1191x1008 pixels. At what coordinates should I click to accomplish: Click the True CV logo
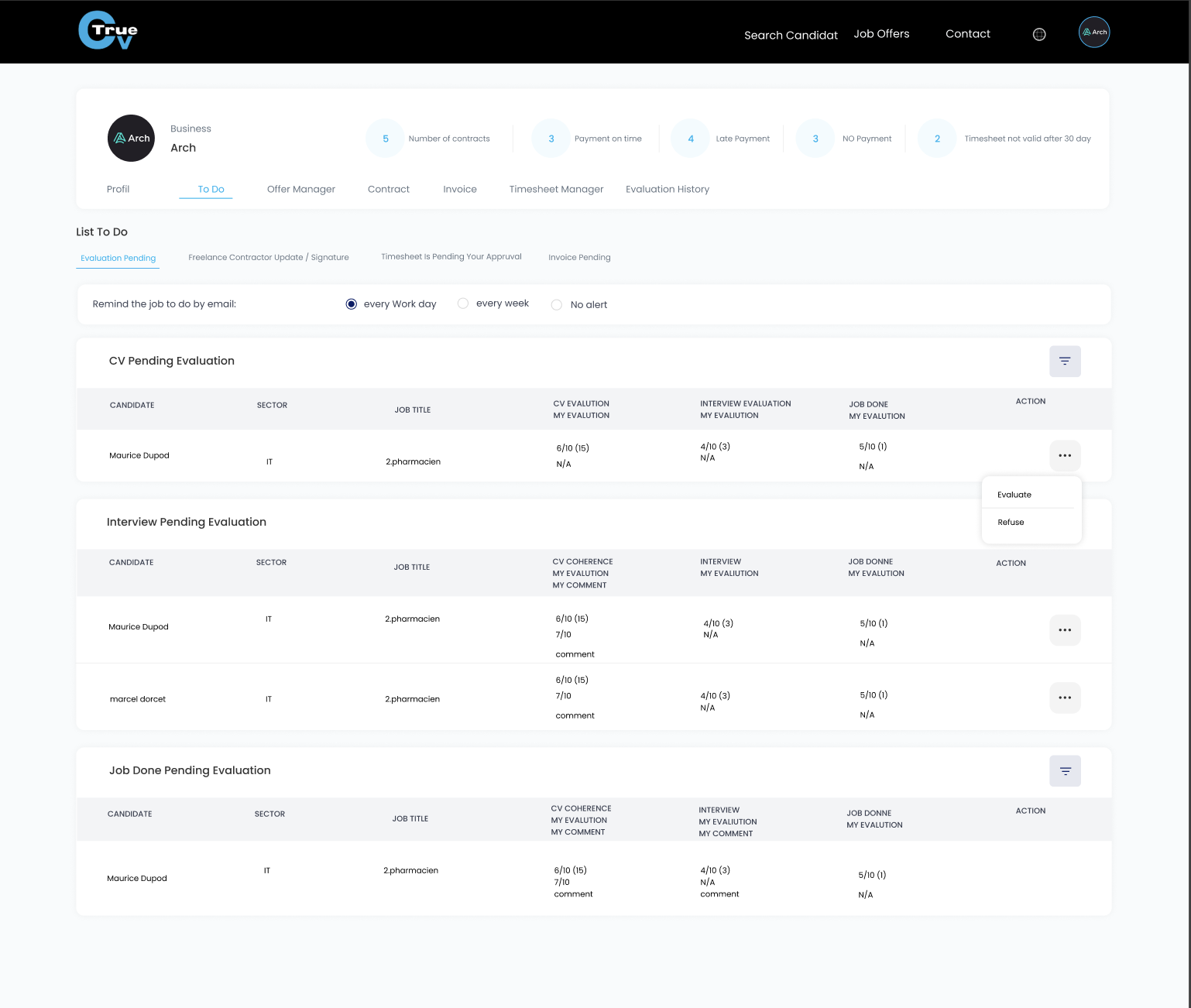(108, 31)
